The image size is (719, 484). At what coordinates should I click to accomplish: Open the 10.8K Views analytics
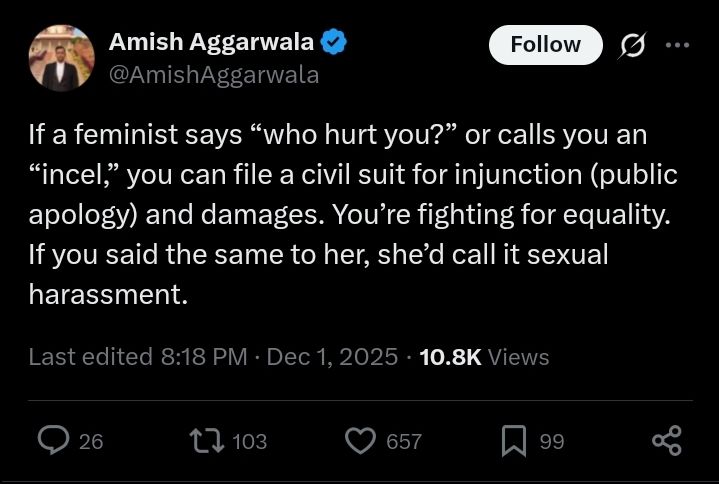click(484, 356)
